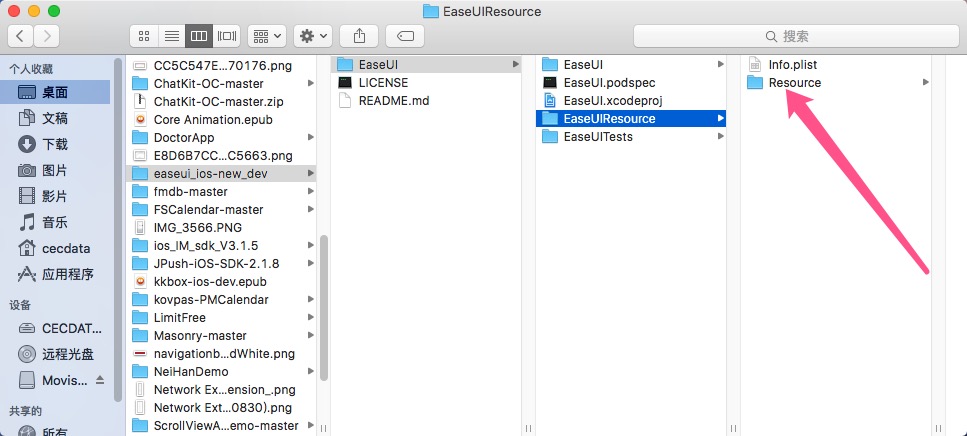Select the ChatKit-OC-master folder
The width and height of the screenshot is (967, 436).
221,83
